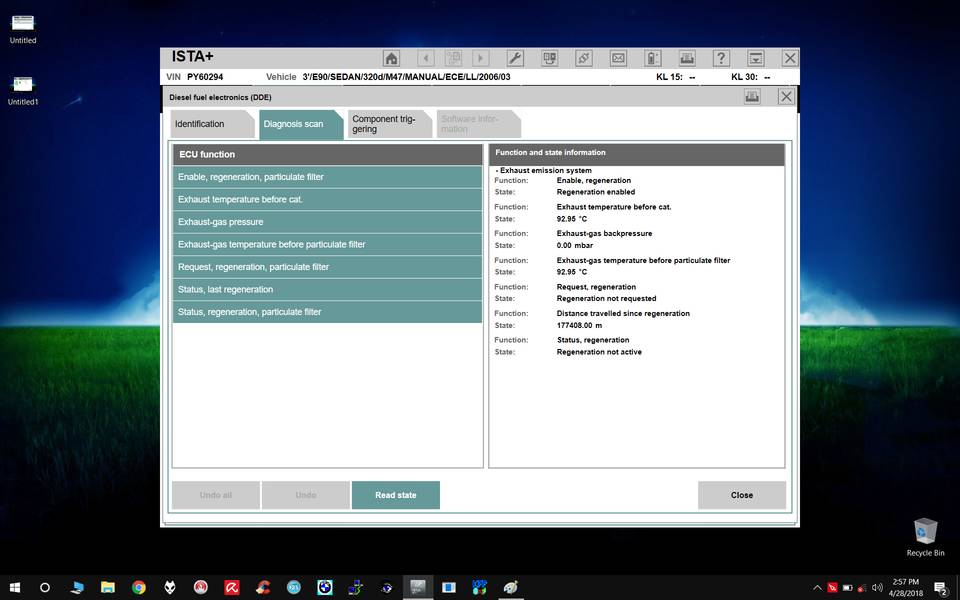
Task: Choose the Exhaust-gas pressure function
Action: click(x=328, y=222)
